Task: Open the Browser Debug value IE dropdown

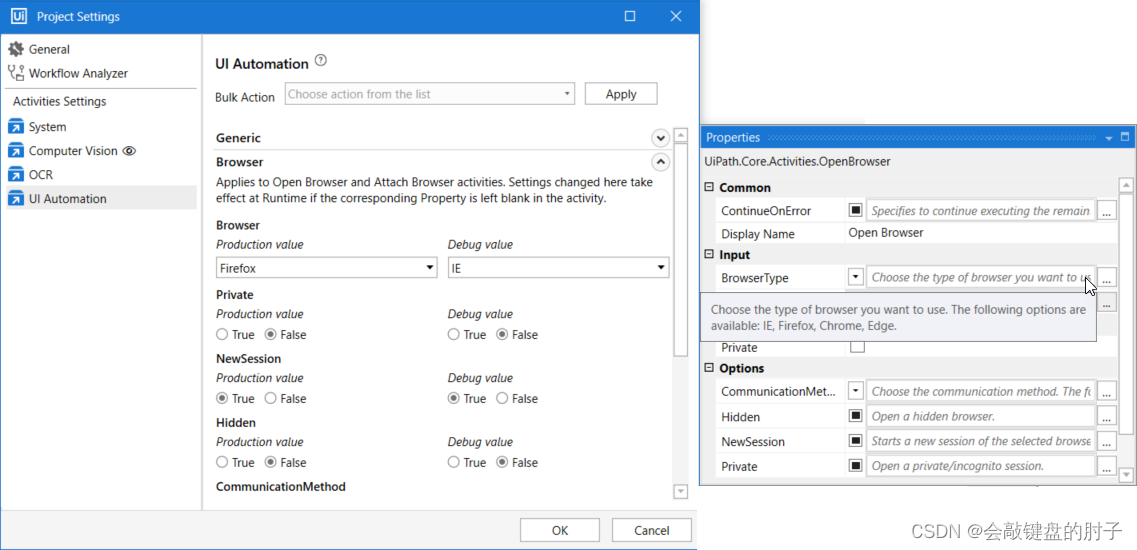Action: (x=558, y=268)
